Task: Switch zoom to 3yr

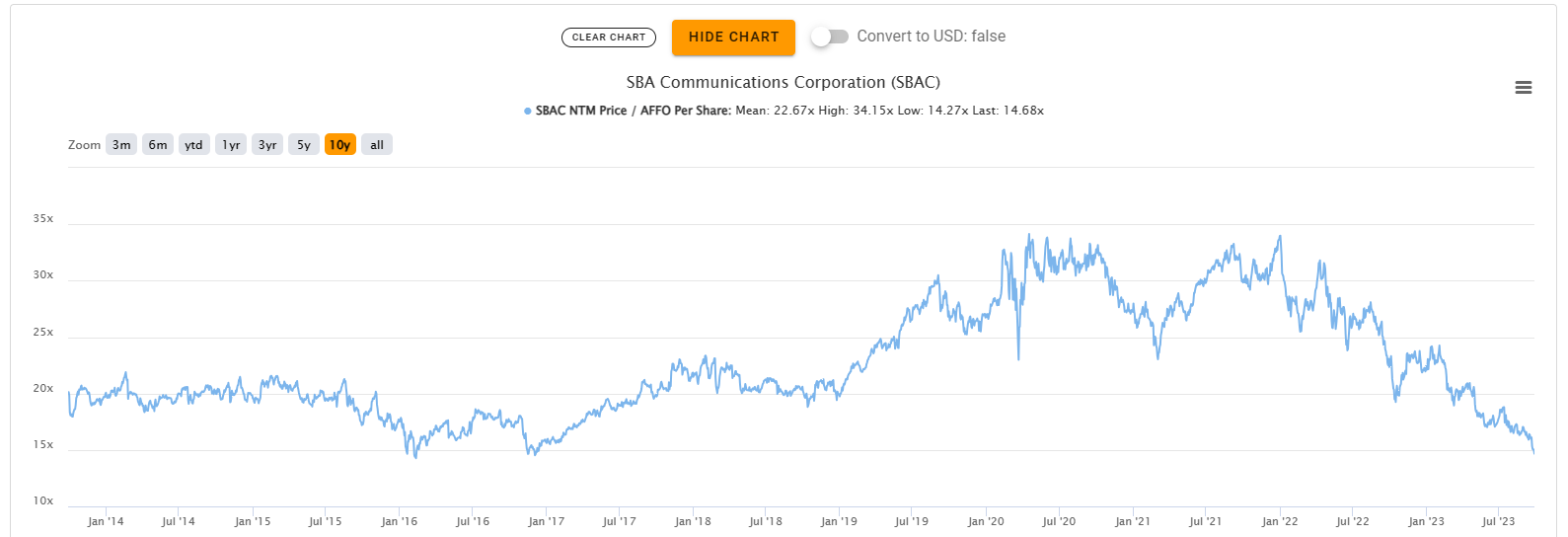Action: coord(267,145)
